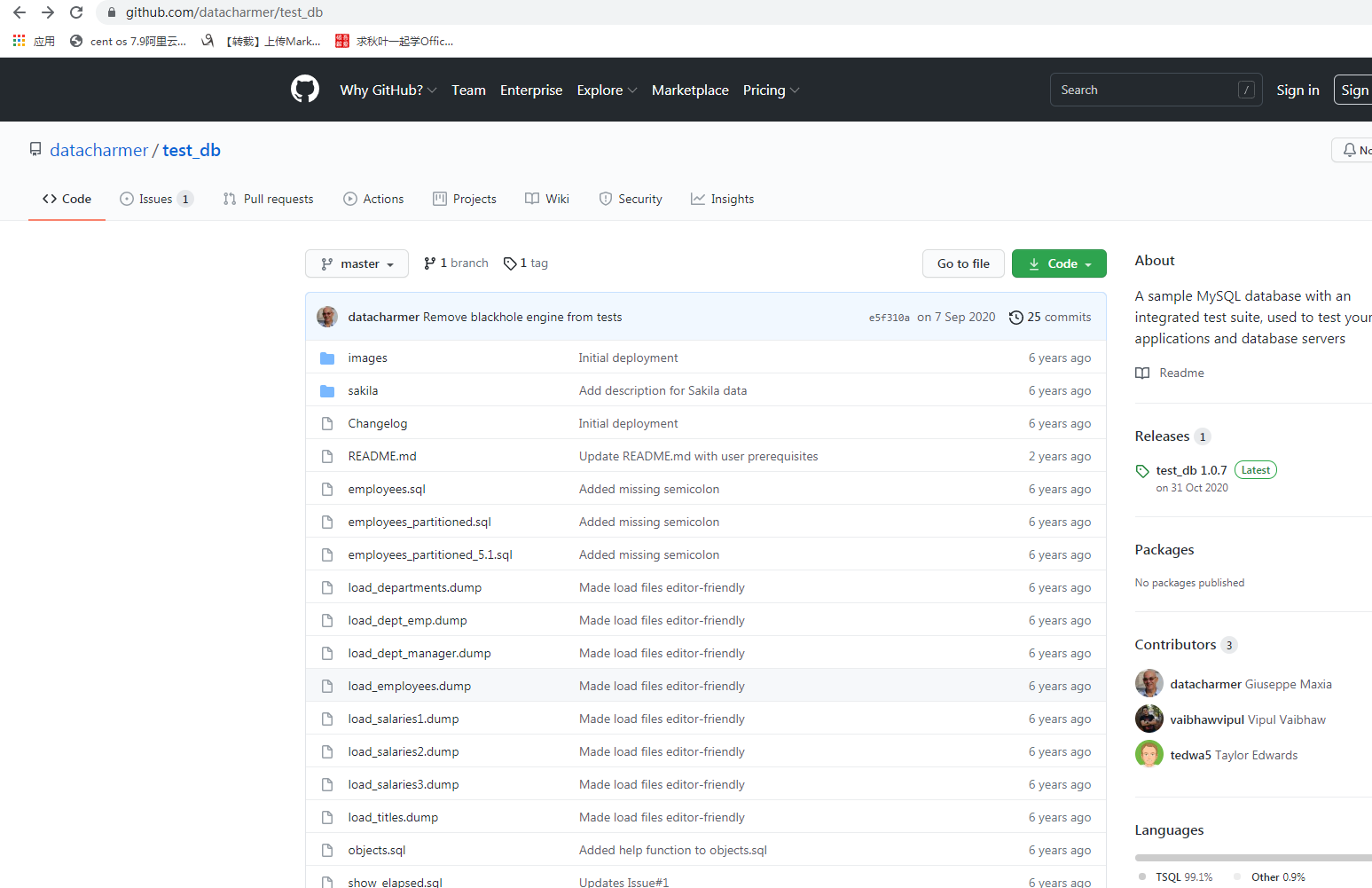The height and width of the screenshot is (888, 1372).
Task: Open the show_elapsed.sql file
Action: click(395, 883)
